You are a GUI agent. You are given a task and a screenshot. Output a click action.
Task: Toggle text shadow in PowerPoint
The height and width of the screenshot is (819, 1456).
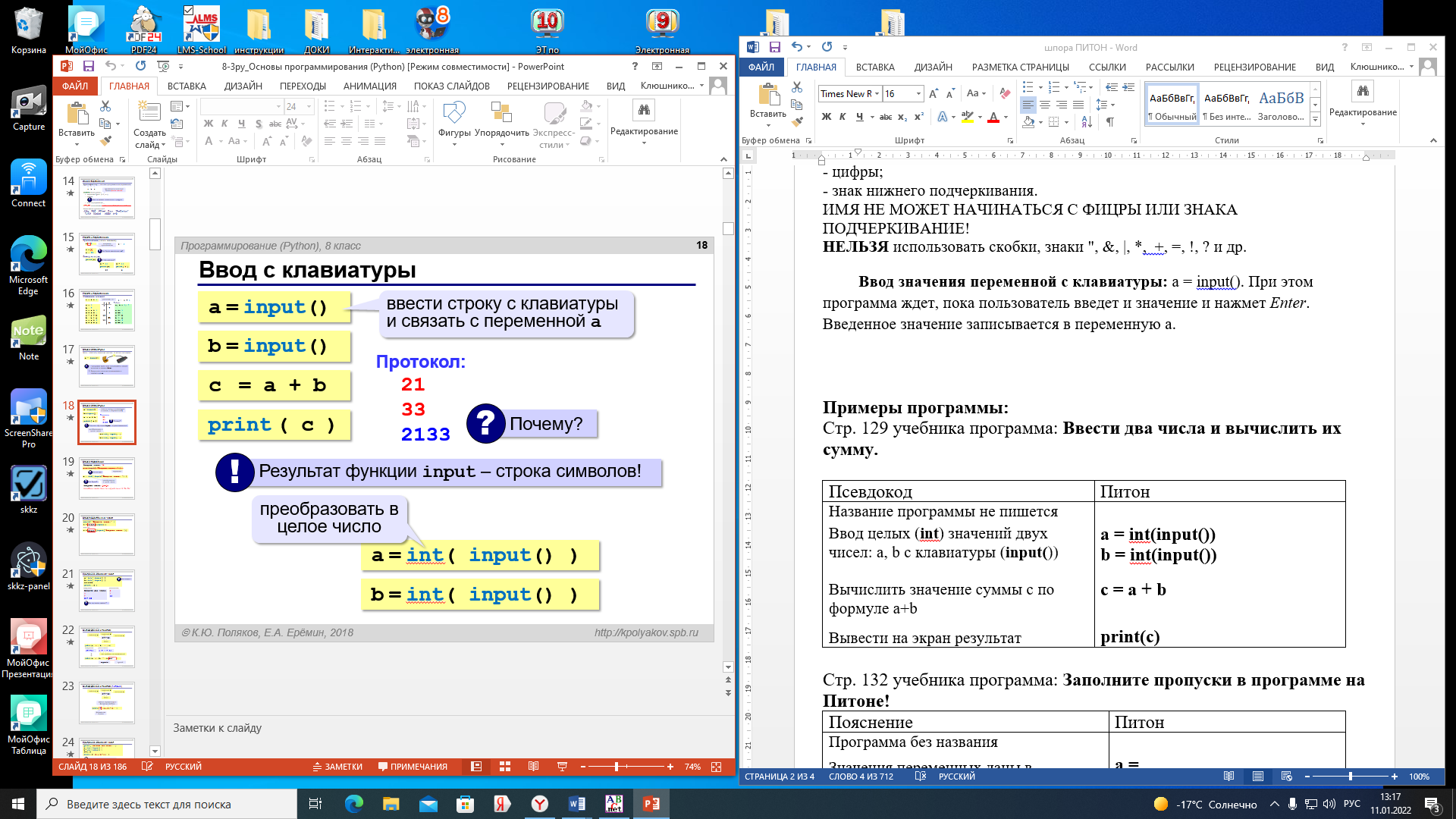[x=259, y=124]
